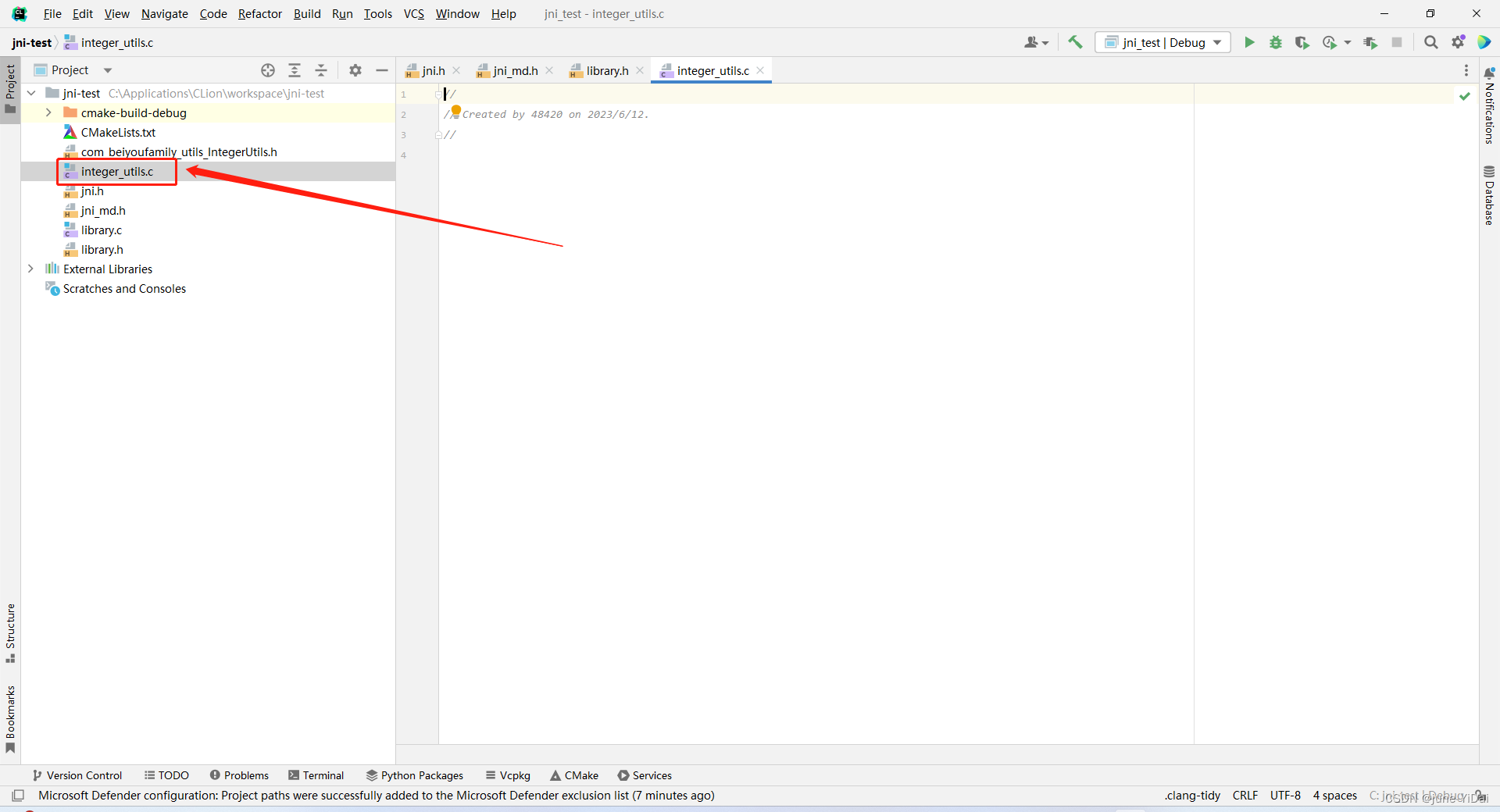Open the Problems tool window
Image resolution: width=1500 pixels, height=812 pixels.
point(239,775)
